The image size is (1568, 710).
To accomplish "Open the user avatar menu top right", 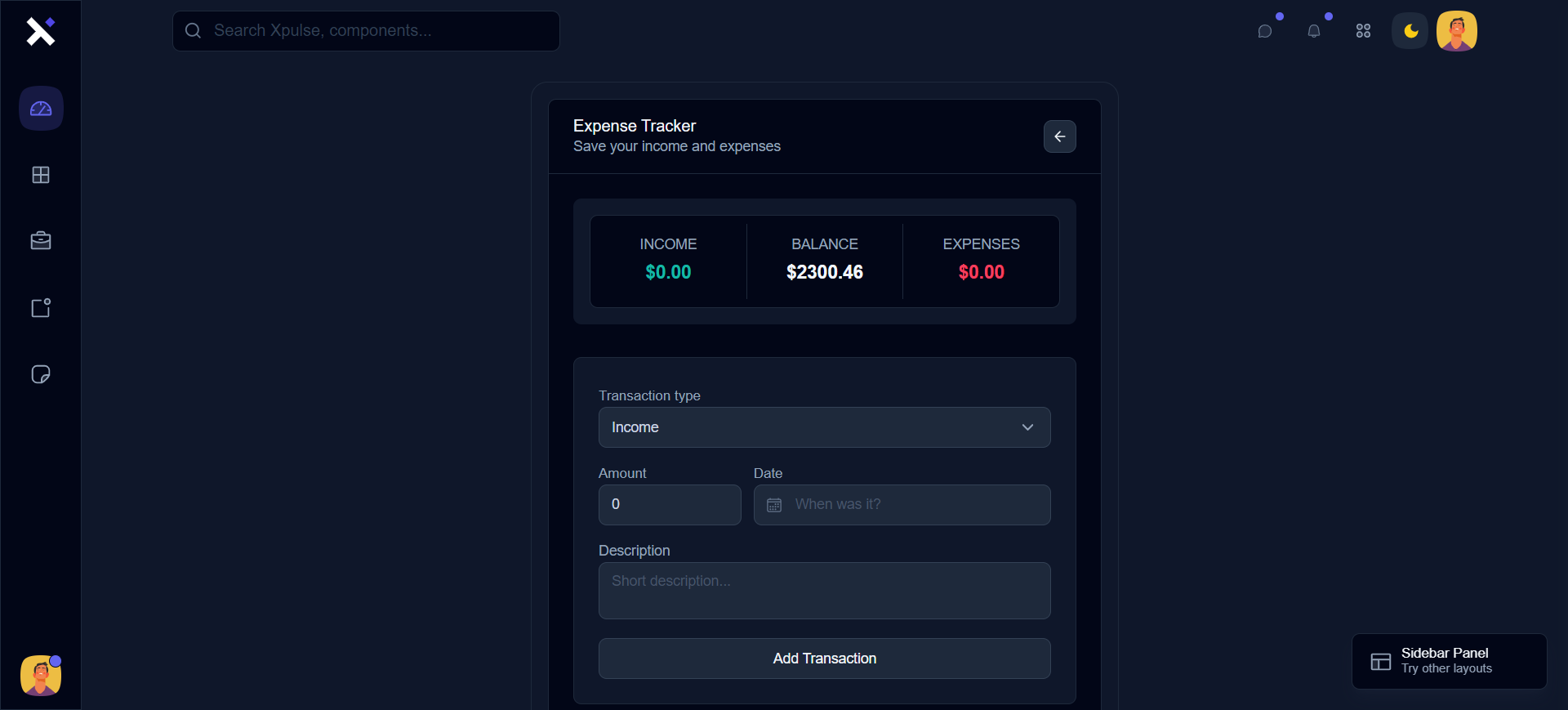I will pyautogui.click(x=1457, y=31).
